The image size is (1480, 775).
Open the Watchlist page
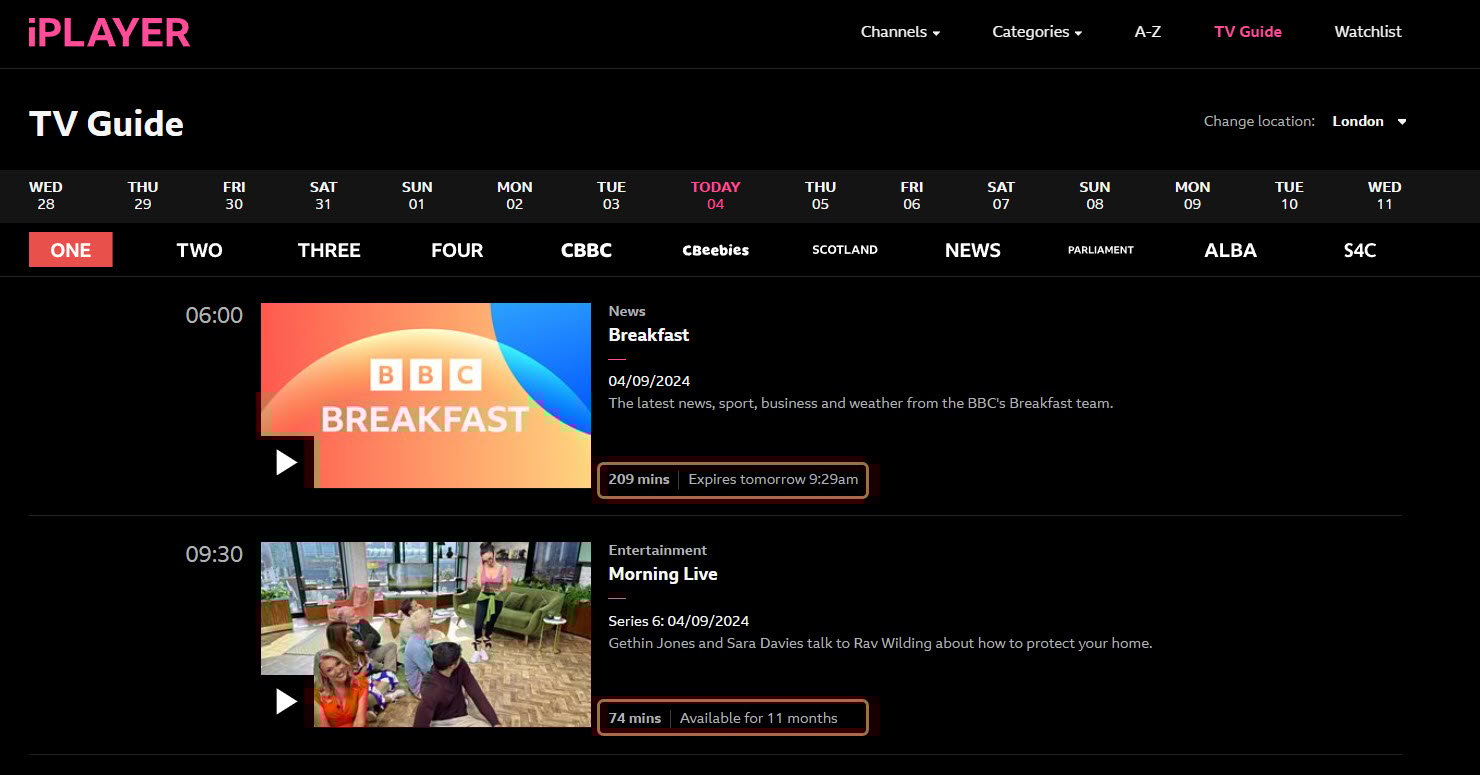point(1367,31)
